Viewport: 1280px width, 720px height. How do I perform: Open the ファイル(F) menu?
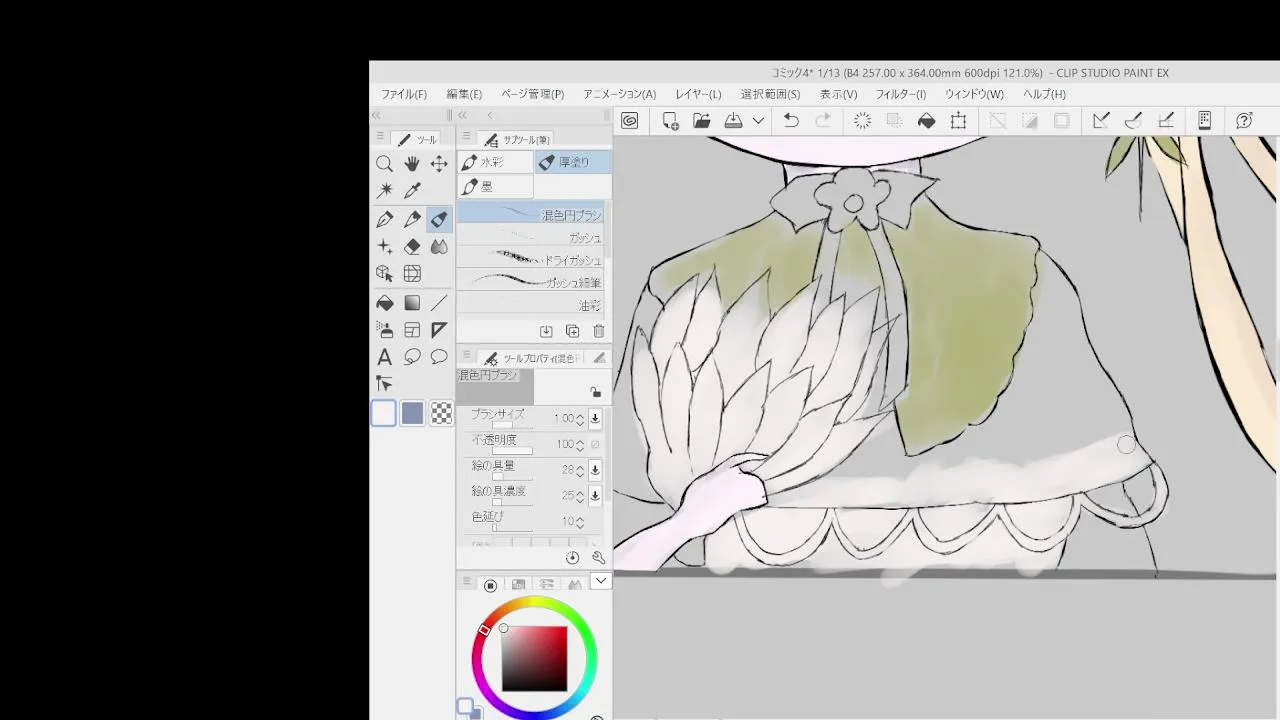[x=404, y=94]
